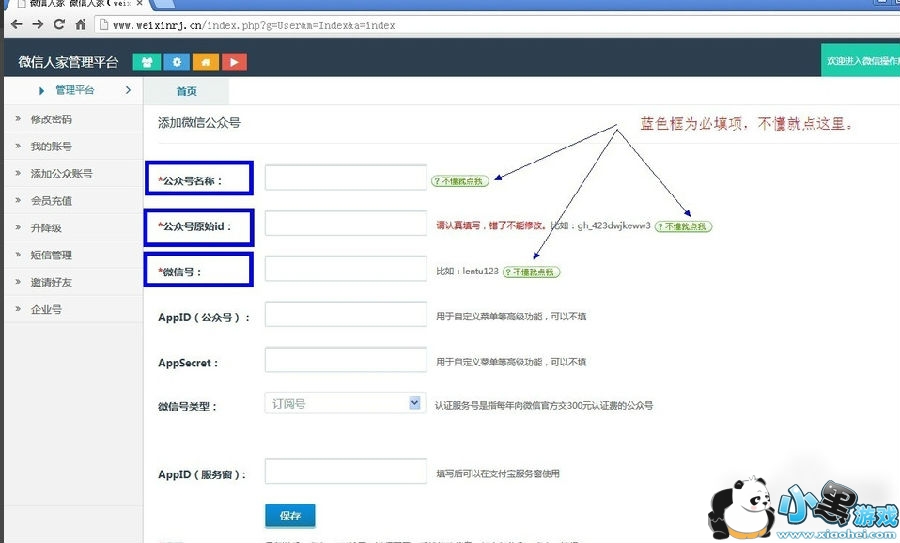Image resolution: width=900 pixels, height=543 pixels.
Task: Close the 微信人家 browser tab
Action: pos(139,3)
